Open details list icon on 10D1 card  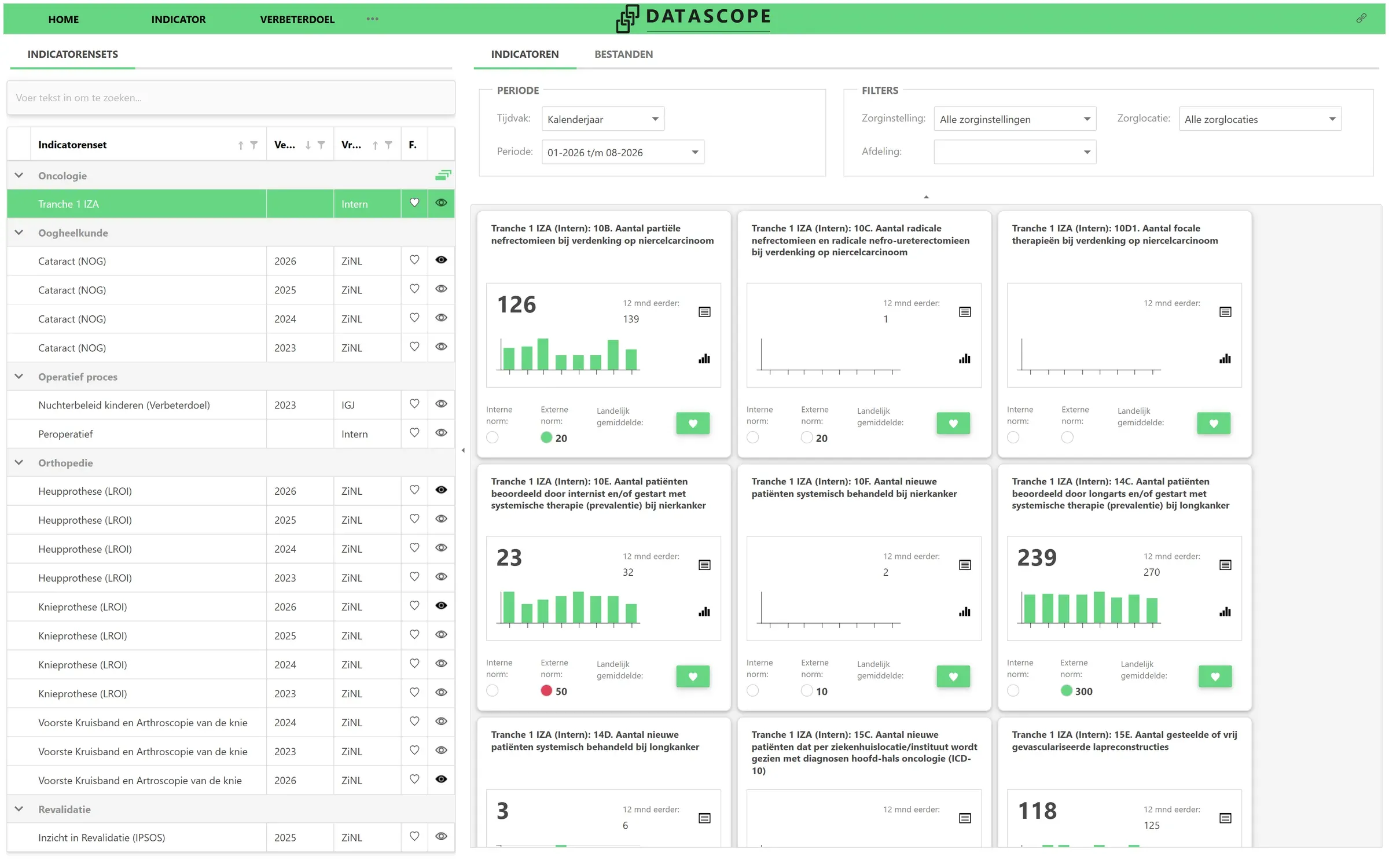point(1225,312)
